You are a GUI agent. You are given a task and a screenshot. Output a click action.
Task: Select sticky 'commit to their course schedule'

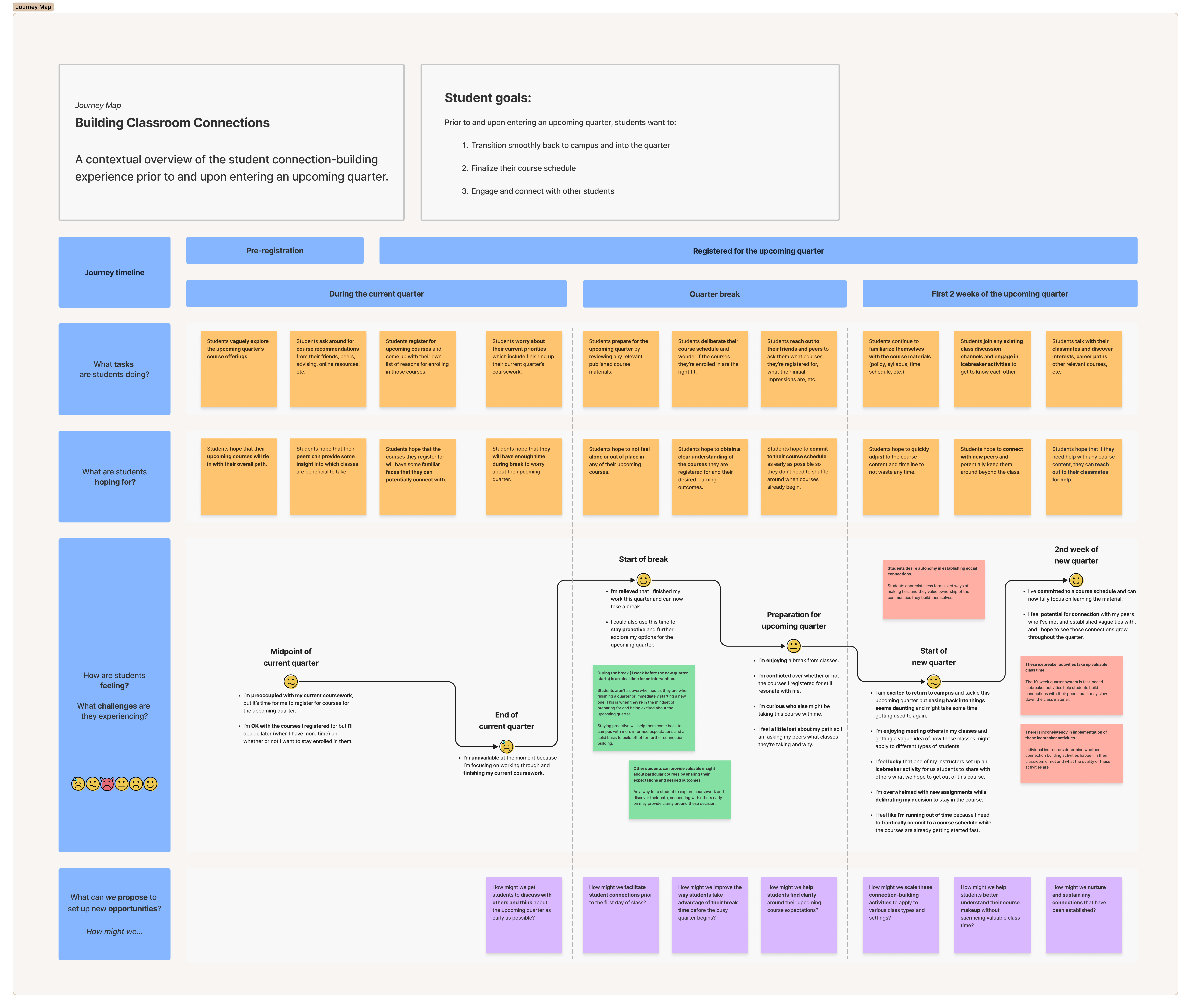pos(799,477)
